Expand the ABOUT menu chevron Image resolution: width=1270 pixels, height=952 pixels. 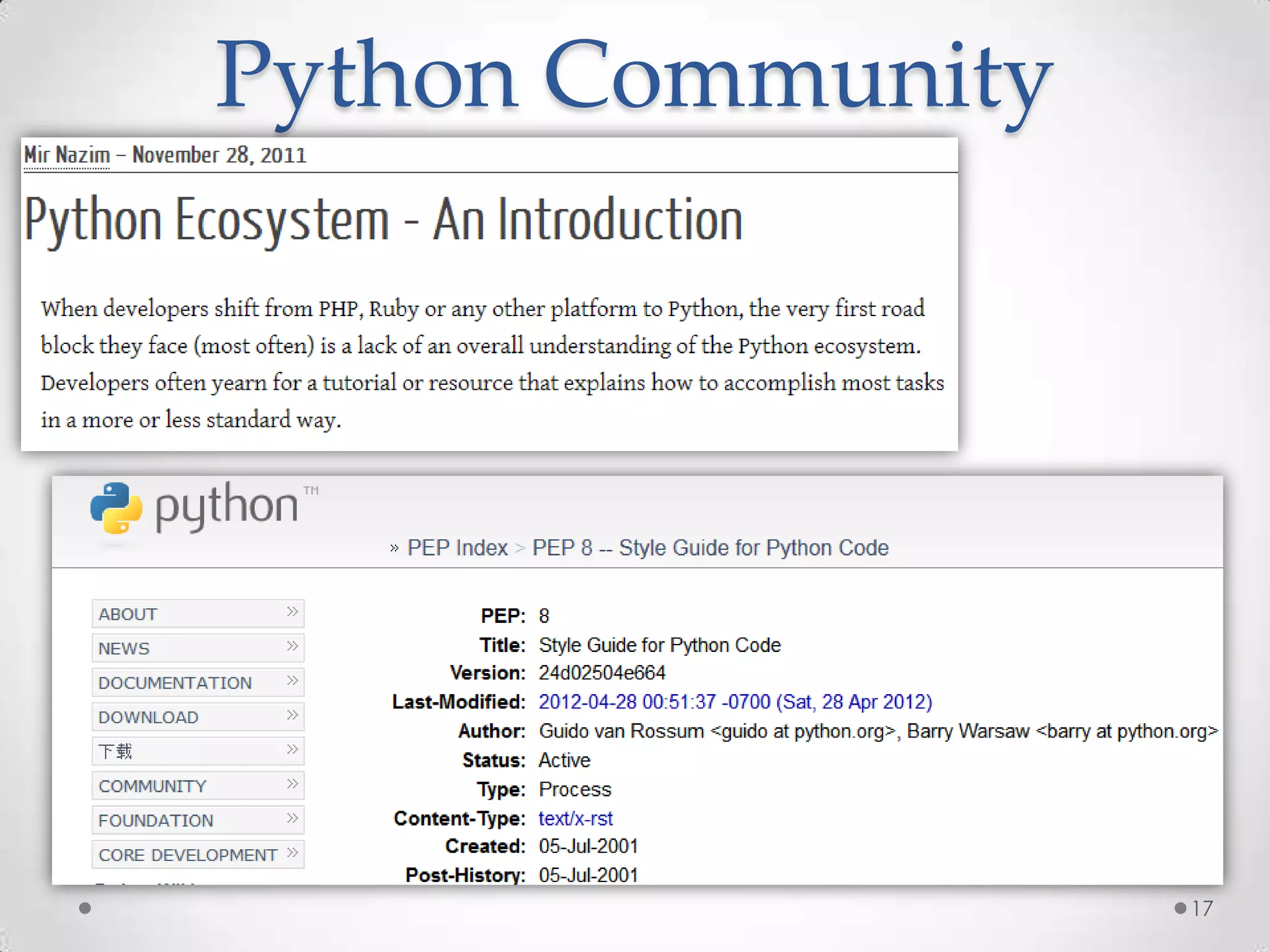tap(292, 612)
